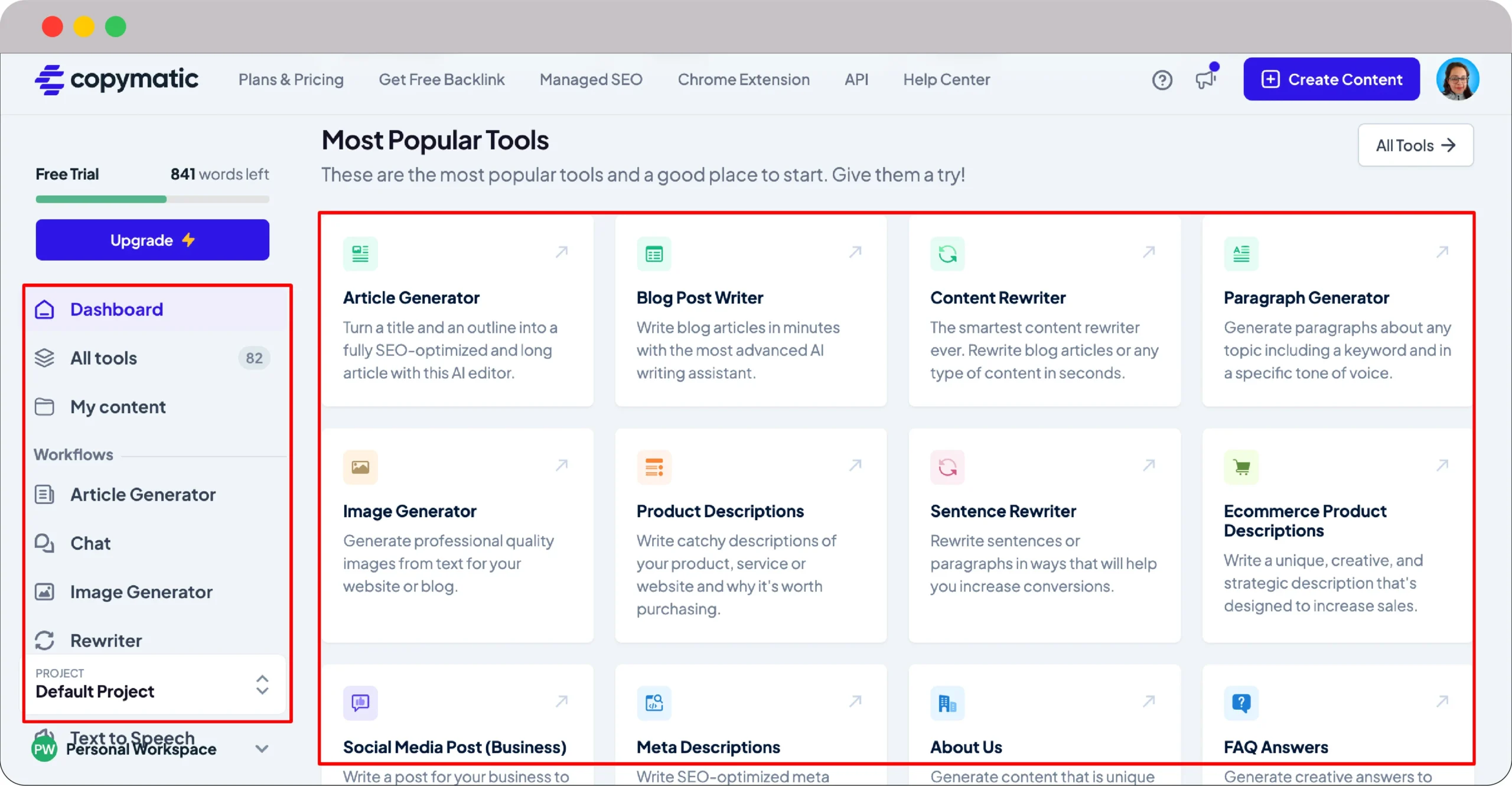Screen dimensions: 1512x786
Task: Open the help question mark icon
Action: [1162, 80]
